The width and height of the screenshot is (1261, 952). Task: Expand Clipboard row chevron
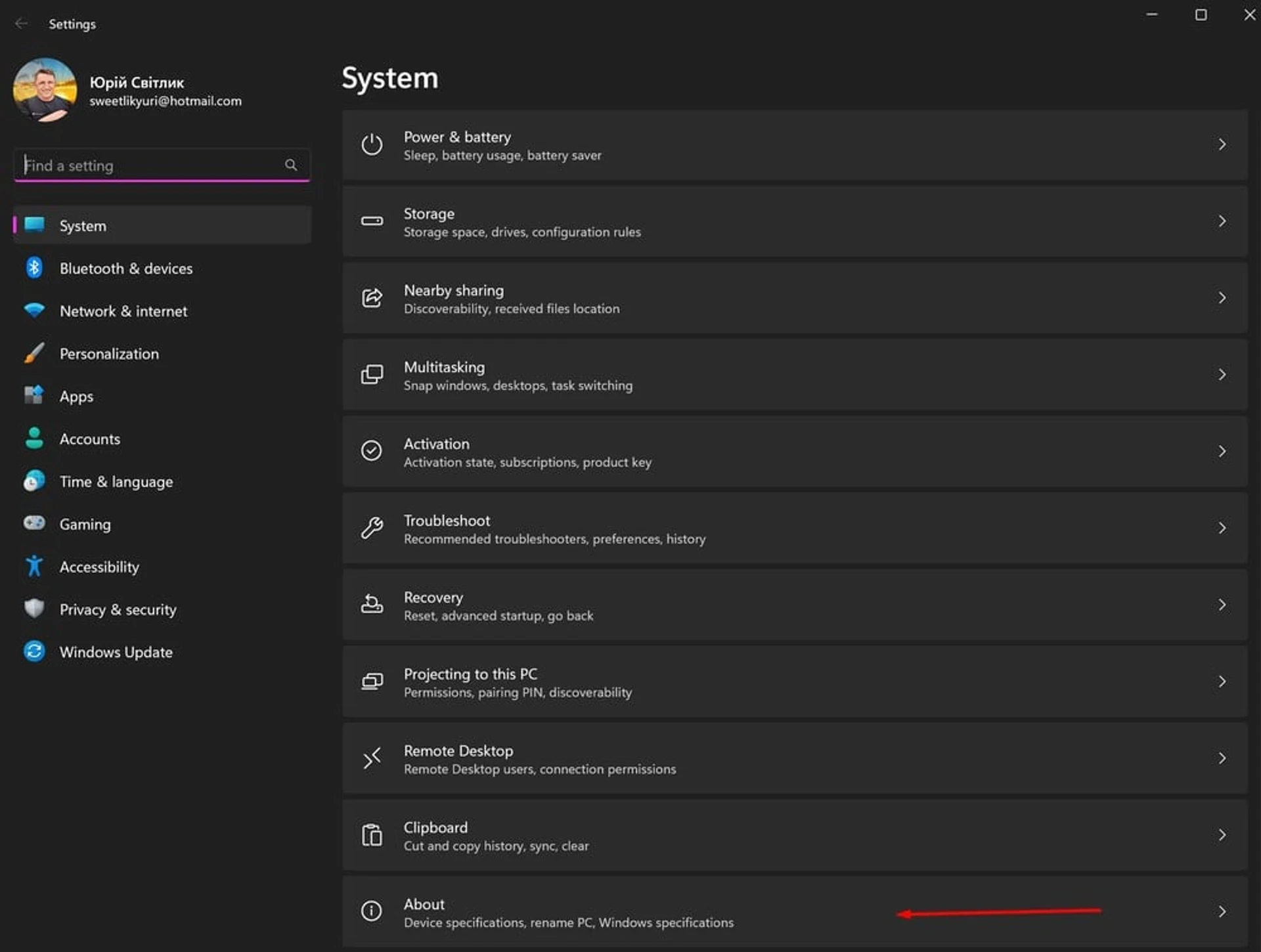coord(1222,835)
